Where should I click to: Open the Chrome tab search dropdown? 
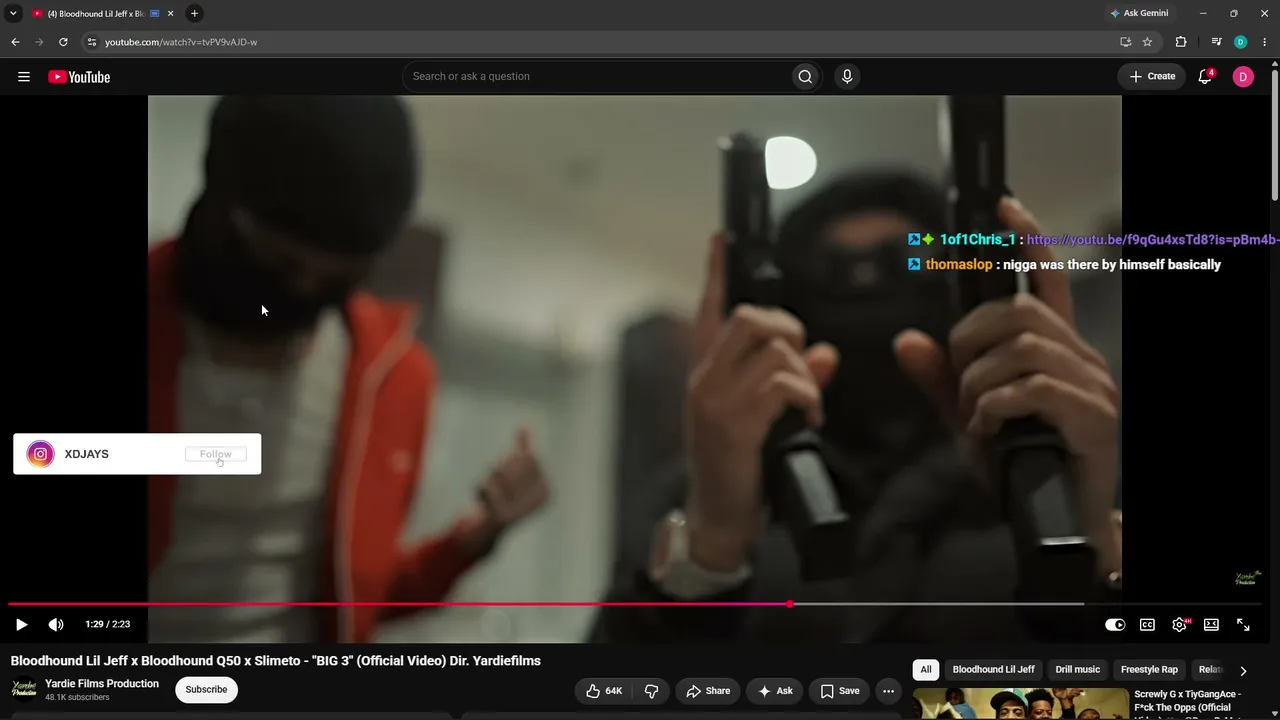click(13, 13)
